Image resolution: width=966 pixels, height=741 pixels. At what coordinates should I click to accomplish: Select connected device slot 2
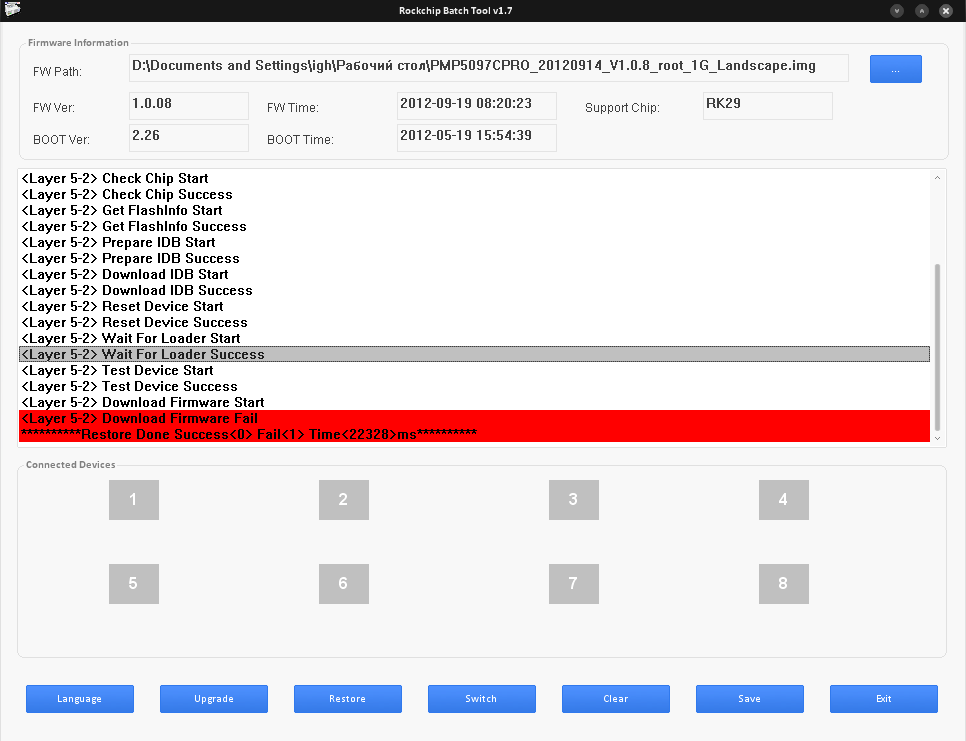344,500
